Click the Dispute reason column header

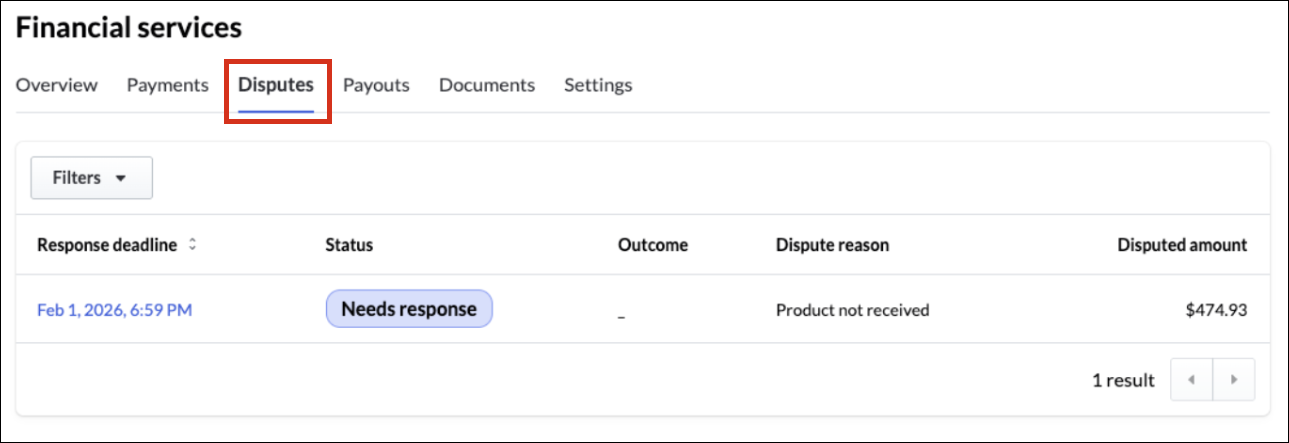tap(832, 245)
